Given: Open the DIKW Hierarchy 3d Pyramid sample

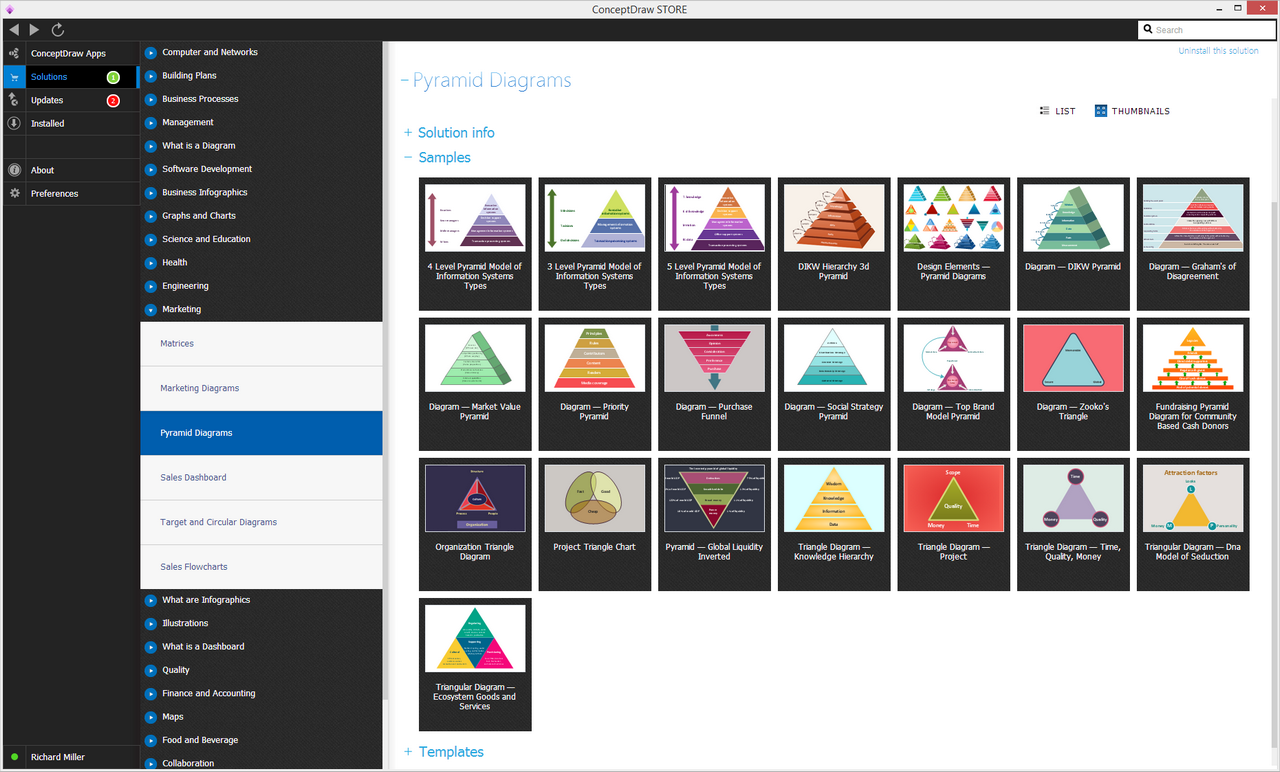Looking at the screenshot, I should tap(834, 244).
